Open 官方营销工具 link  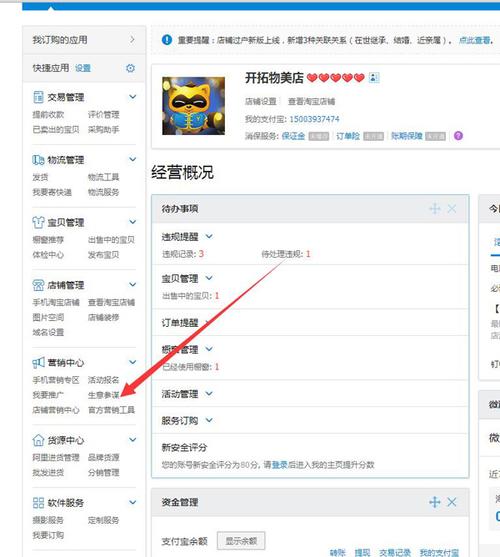(x=111, y=410)
